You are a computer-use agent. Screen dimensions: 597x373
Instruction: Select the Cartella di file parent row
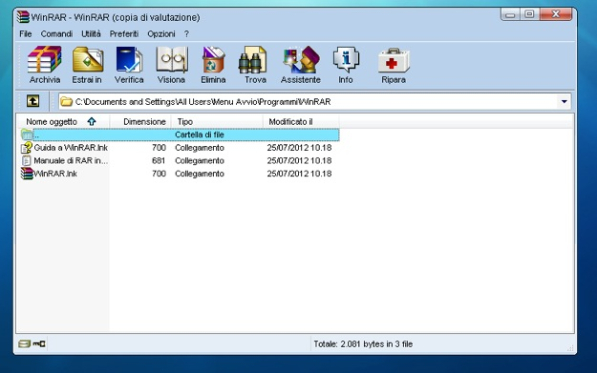[x=179, y=135]
